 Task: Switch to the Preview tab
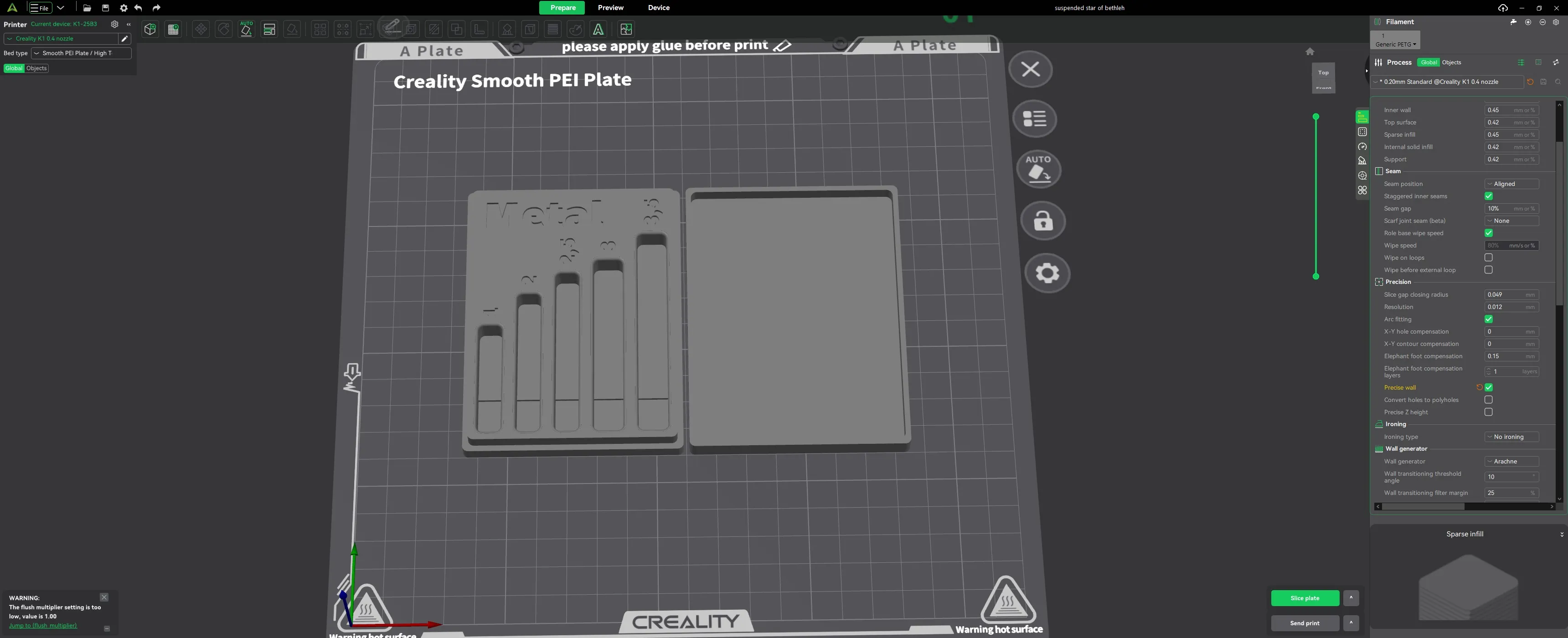[610, 8]
